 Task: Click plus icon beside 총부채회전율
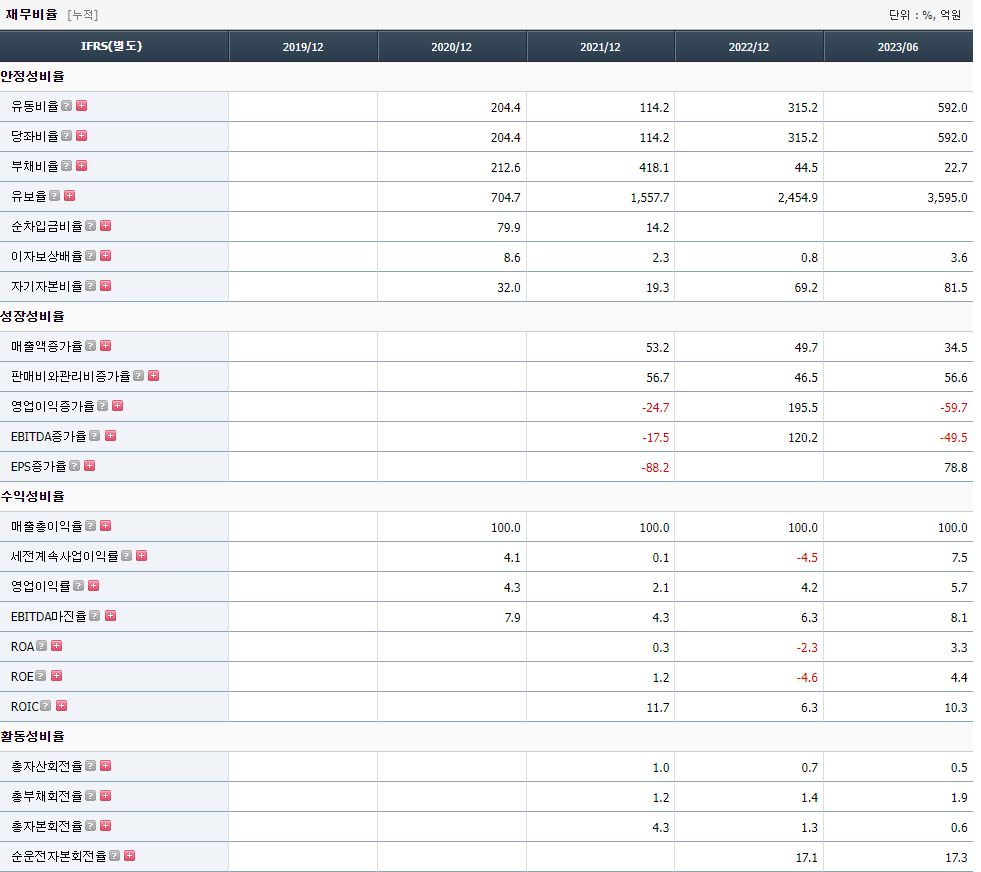click(106, 796)
